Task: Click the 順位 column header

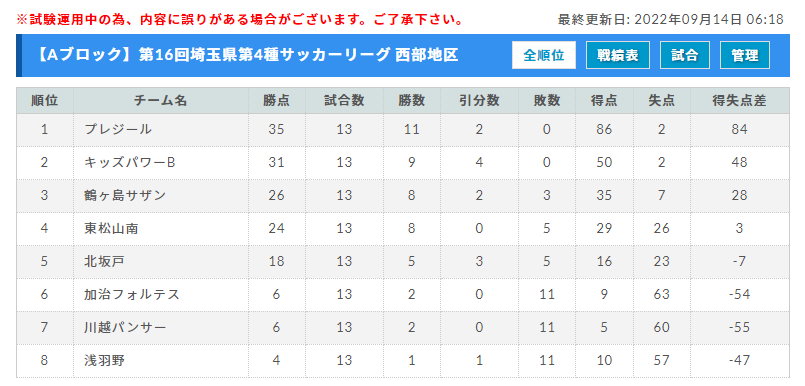Action: tap(45, 101)
